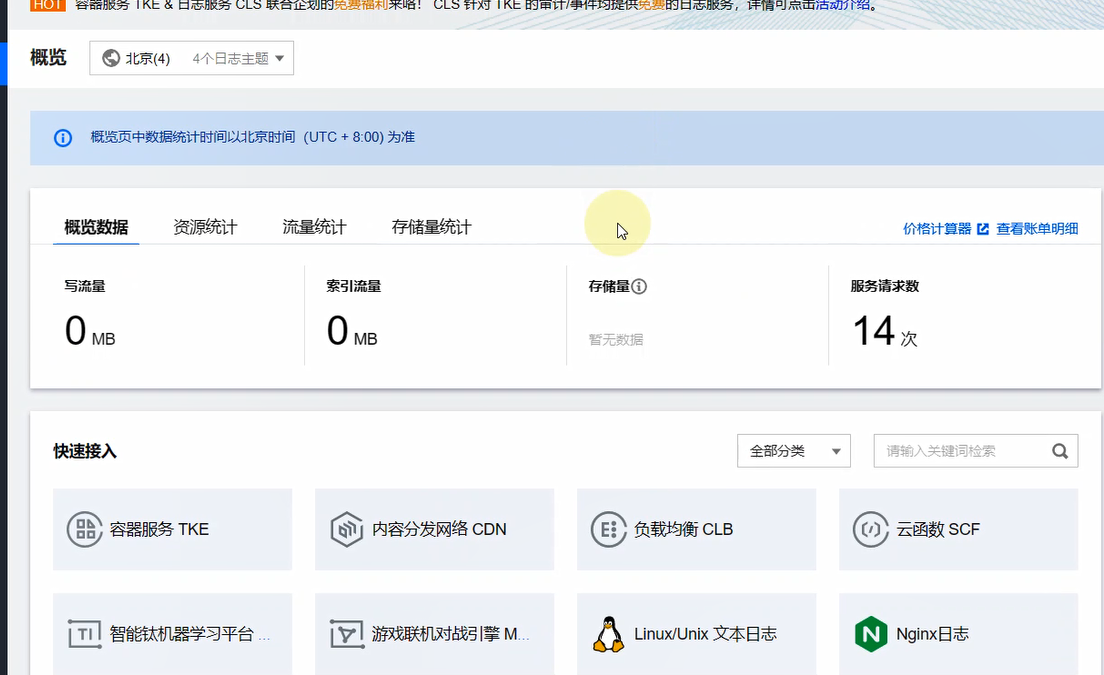The height and width of the screenshot is (675, 1104).
Task: Switch to the 资源统计 tab
Action: tap(205, 227)
